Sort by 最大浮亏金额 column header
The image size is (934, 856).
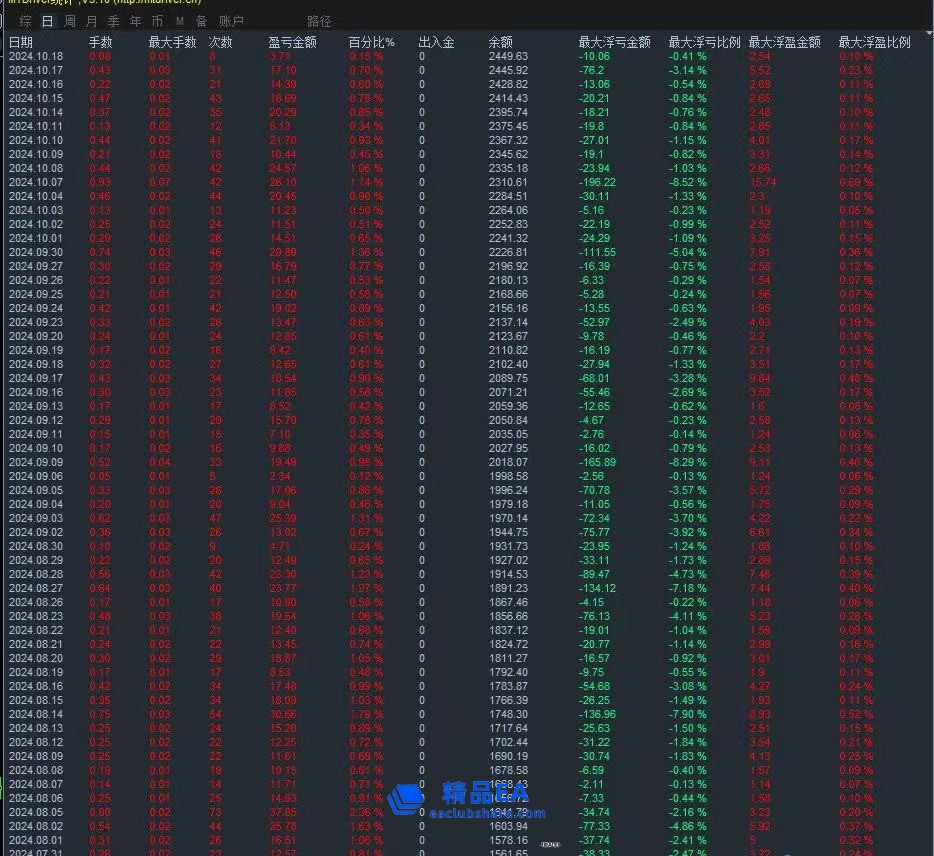pos(614,42)
